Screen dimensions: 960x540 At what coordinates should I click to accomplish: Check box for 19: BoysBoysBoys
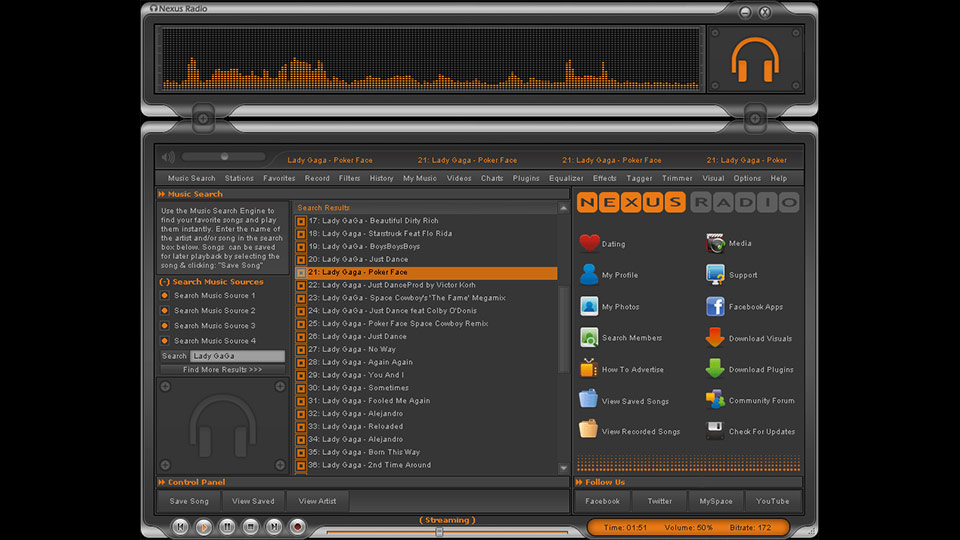pos(301,247)
